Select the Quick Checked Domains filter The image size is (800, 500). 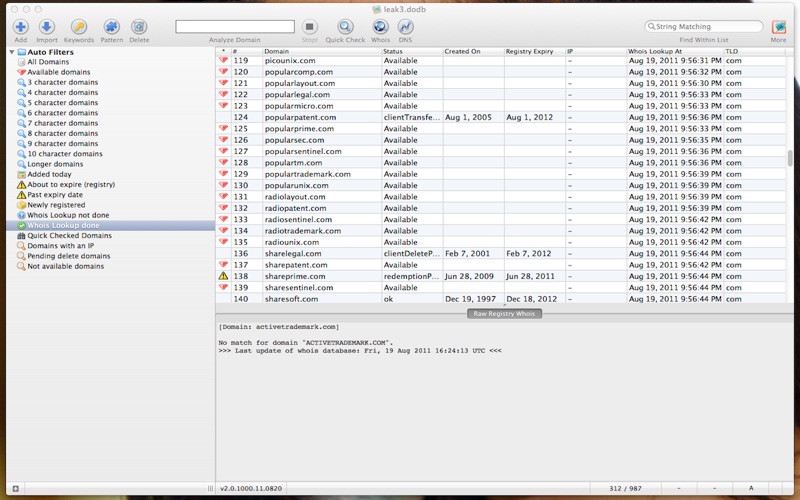click(69, 235)
